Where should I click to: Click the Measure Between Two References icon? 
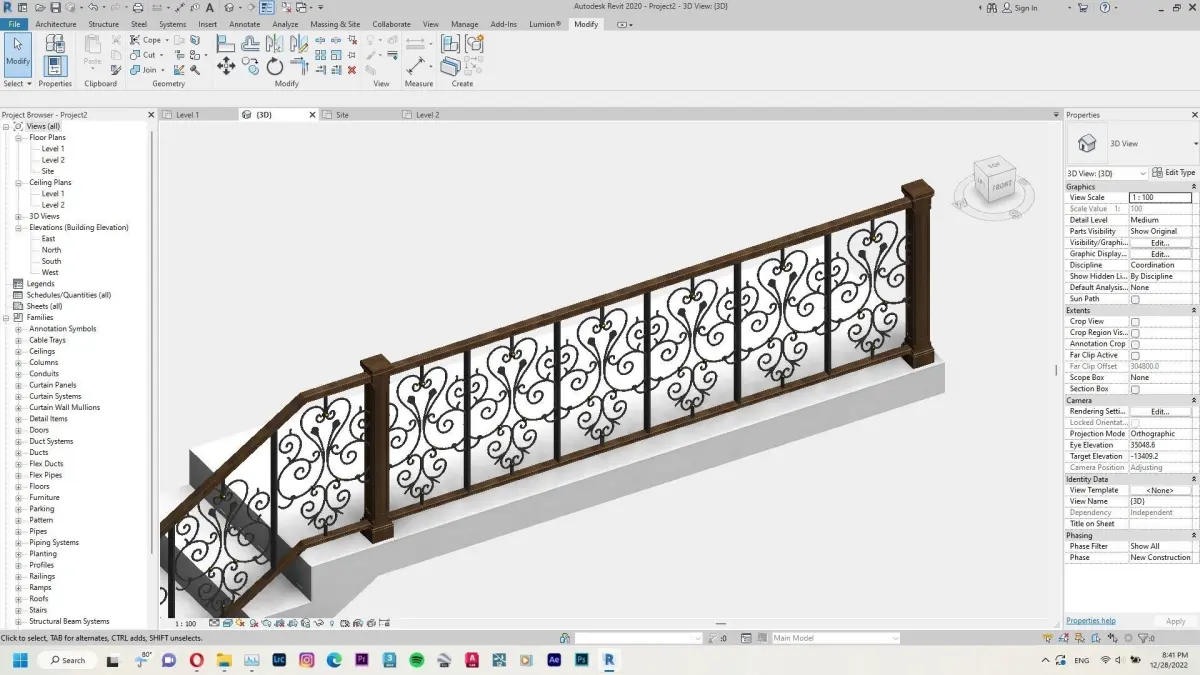click(415, 43)
